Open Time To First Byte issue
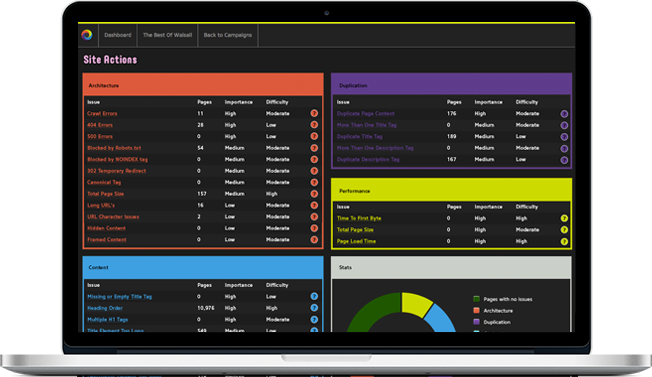 tap(359, 218)
